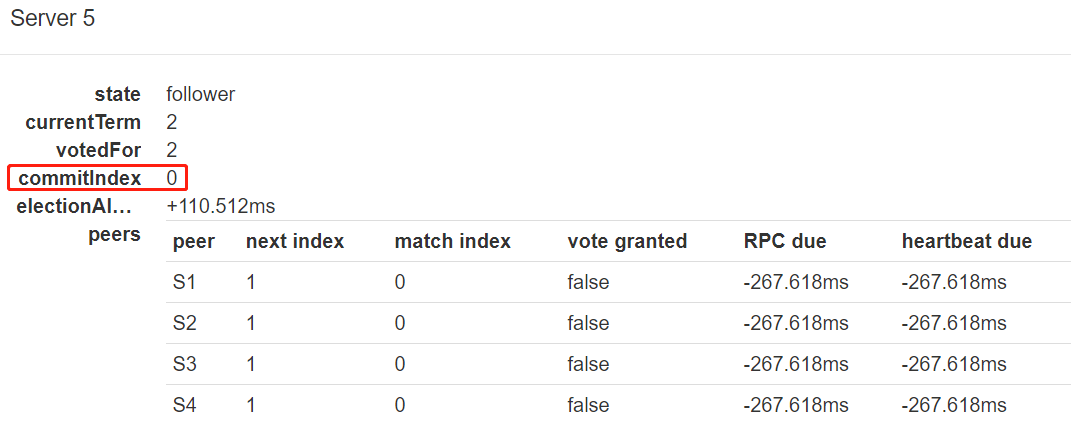Click the peers label
The width and height of the screenshot is (1071, 432).
click(x=115, y=235)
